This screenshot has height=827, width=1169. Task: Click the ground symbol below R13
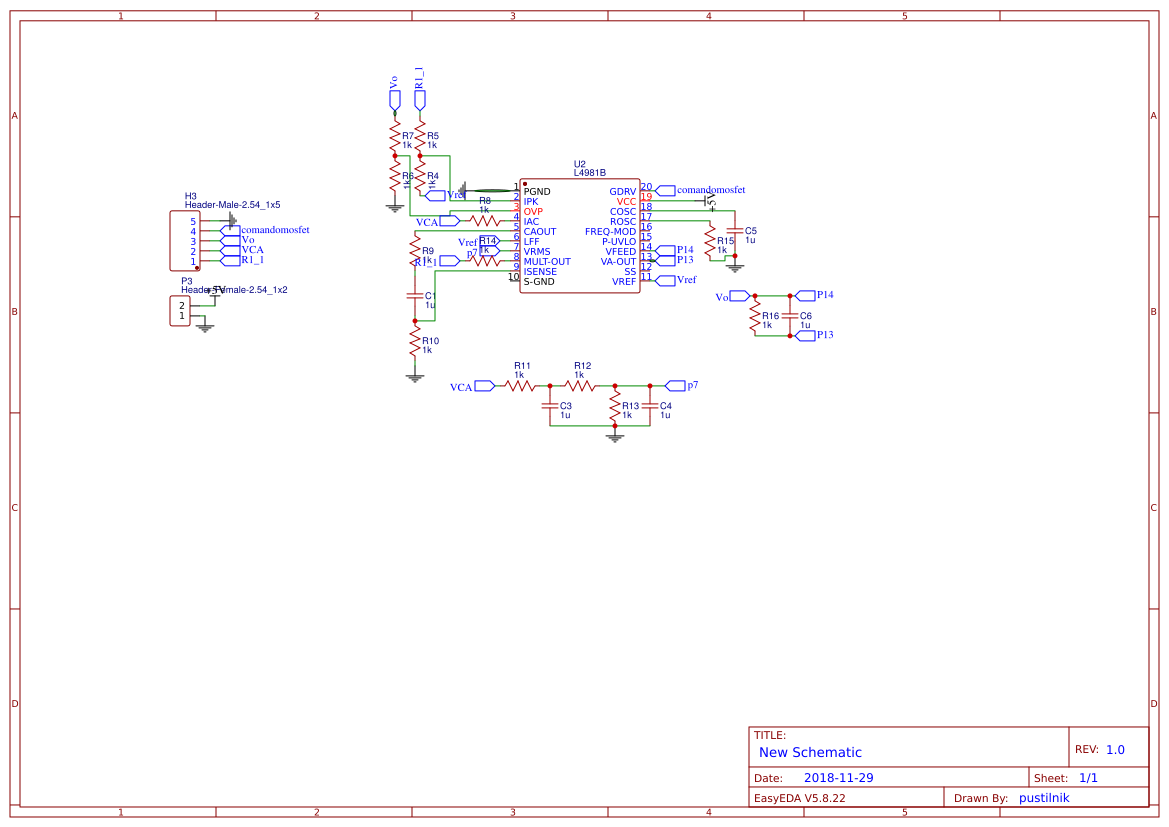(x=615, y=435)
